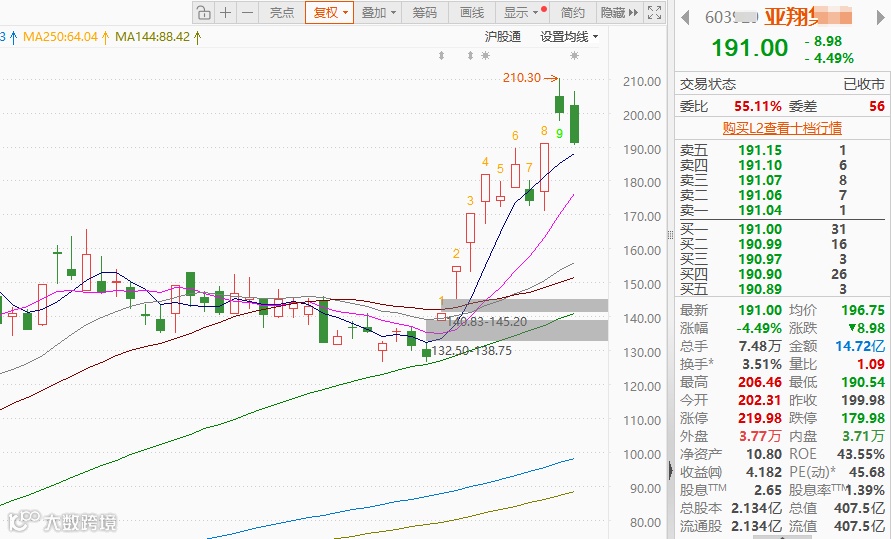The width and height of the screenshot is (891, 539).
Task: Switch to 简约 simple mode
Action: pos(573,12)
